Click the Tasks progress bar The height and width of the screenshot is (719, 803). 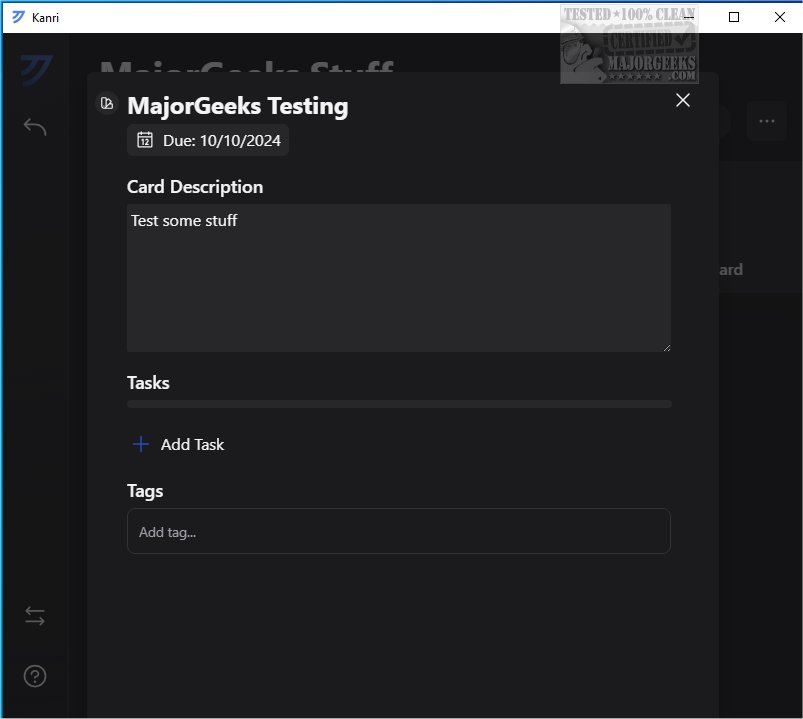(x=398, y=404)
